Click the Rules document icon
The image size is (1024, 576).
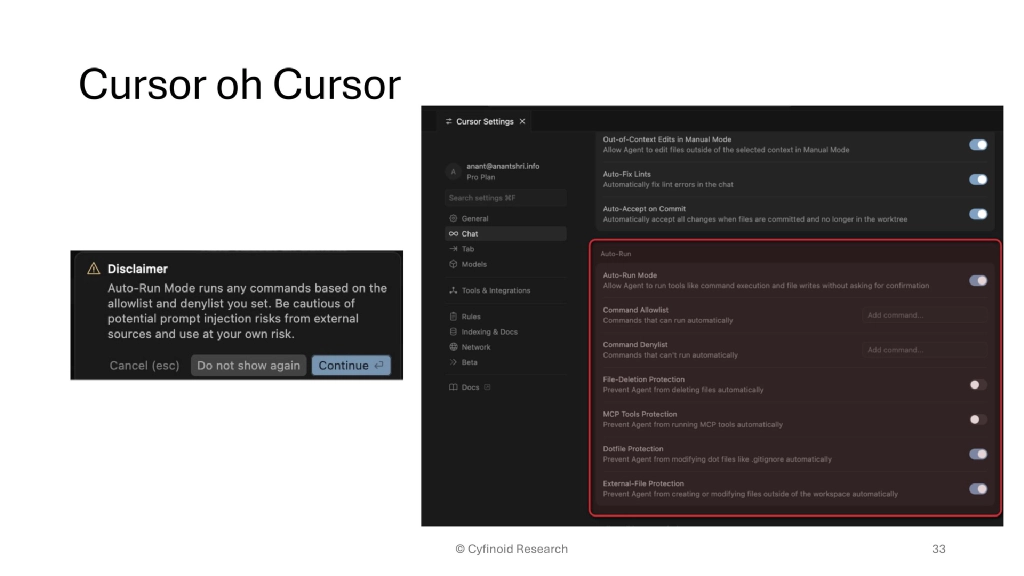(452, 317)
